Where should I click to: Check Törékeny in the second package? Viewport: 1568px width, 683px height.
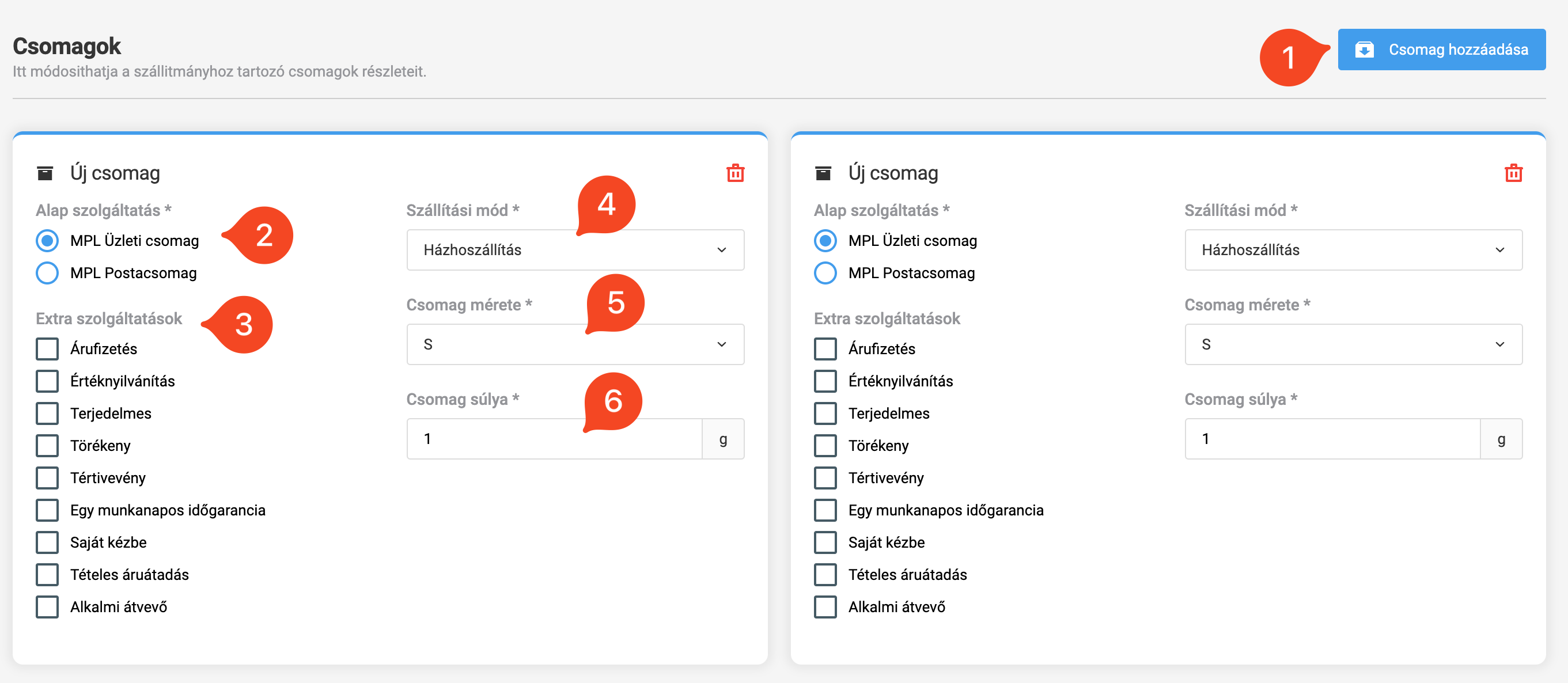[825, 446]
